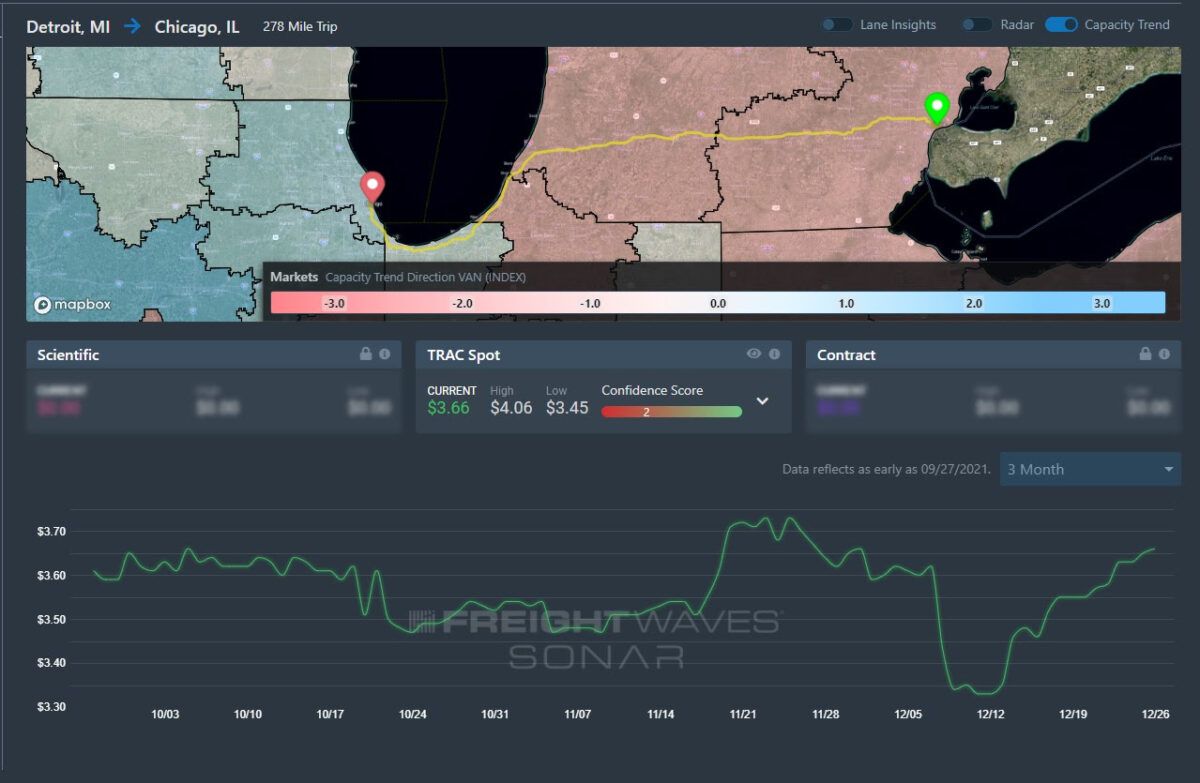Click the Scientific panel lock icon

pos(366,355)
